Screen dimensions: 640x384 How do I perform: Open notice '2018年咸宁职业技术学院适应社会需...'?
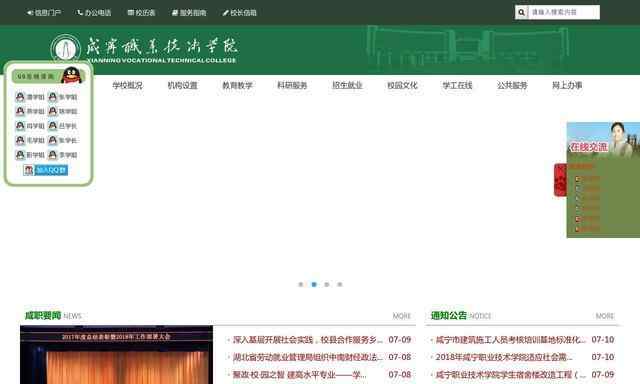[504, 357]
